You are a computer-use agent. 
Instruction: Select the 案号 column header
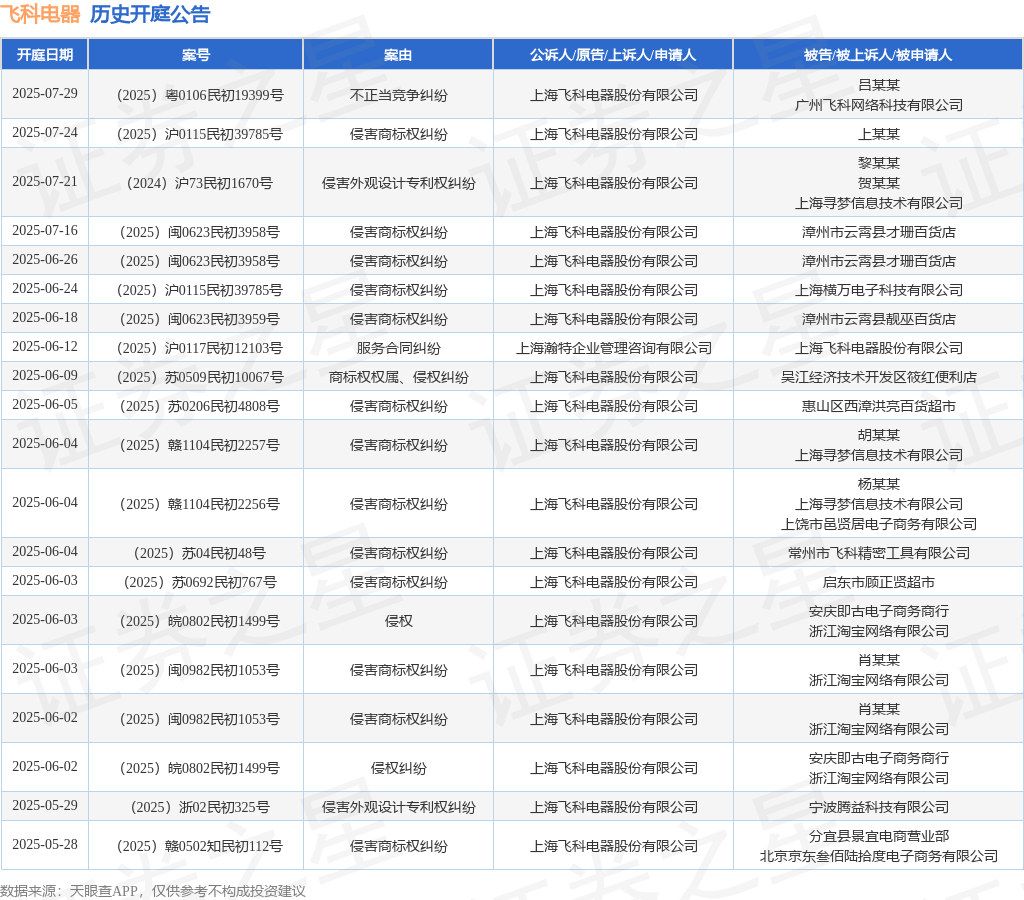196,55
